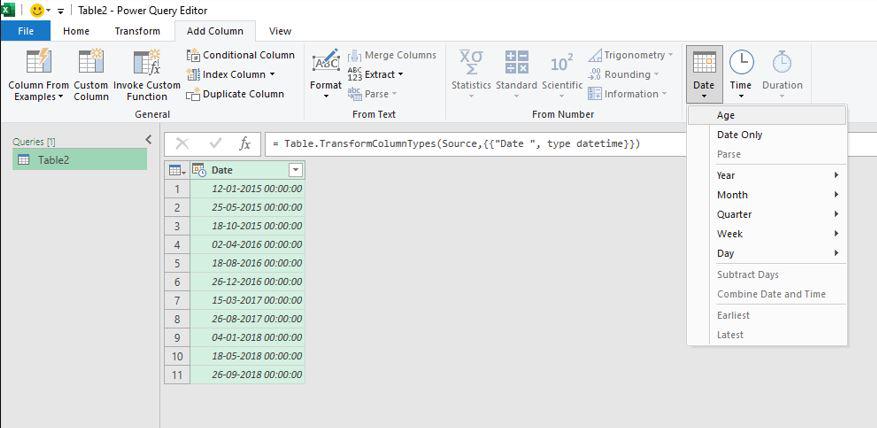877x428 pixels.
Task: Expand the Quarter submenu
Action: pyautogui.click(x=767, y=214)
